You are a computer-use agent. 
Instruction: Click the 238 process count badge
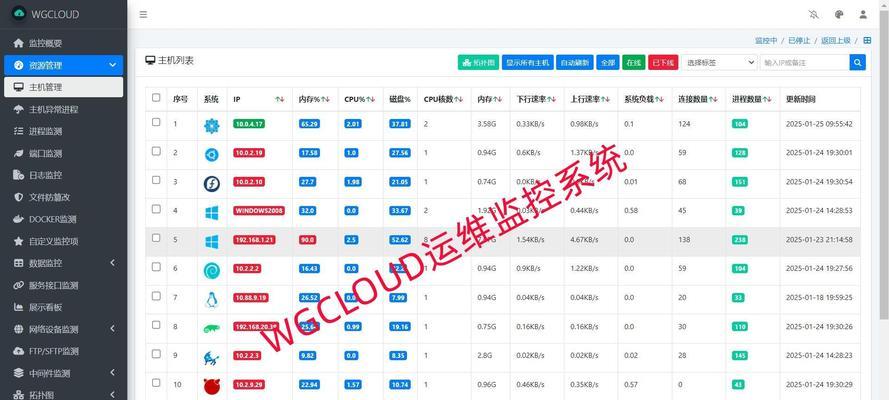tap(739, 240)
